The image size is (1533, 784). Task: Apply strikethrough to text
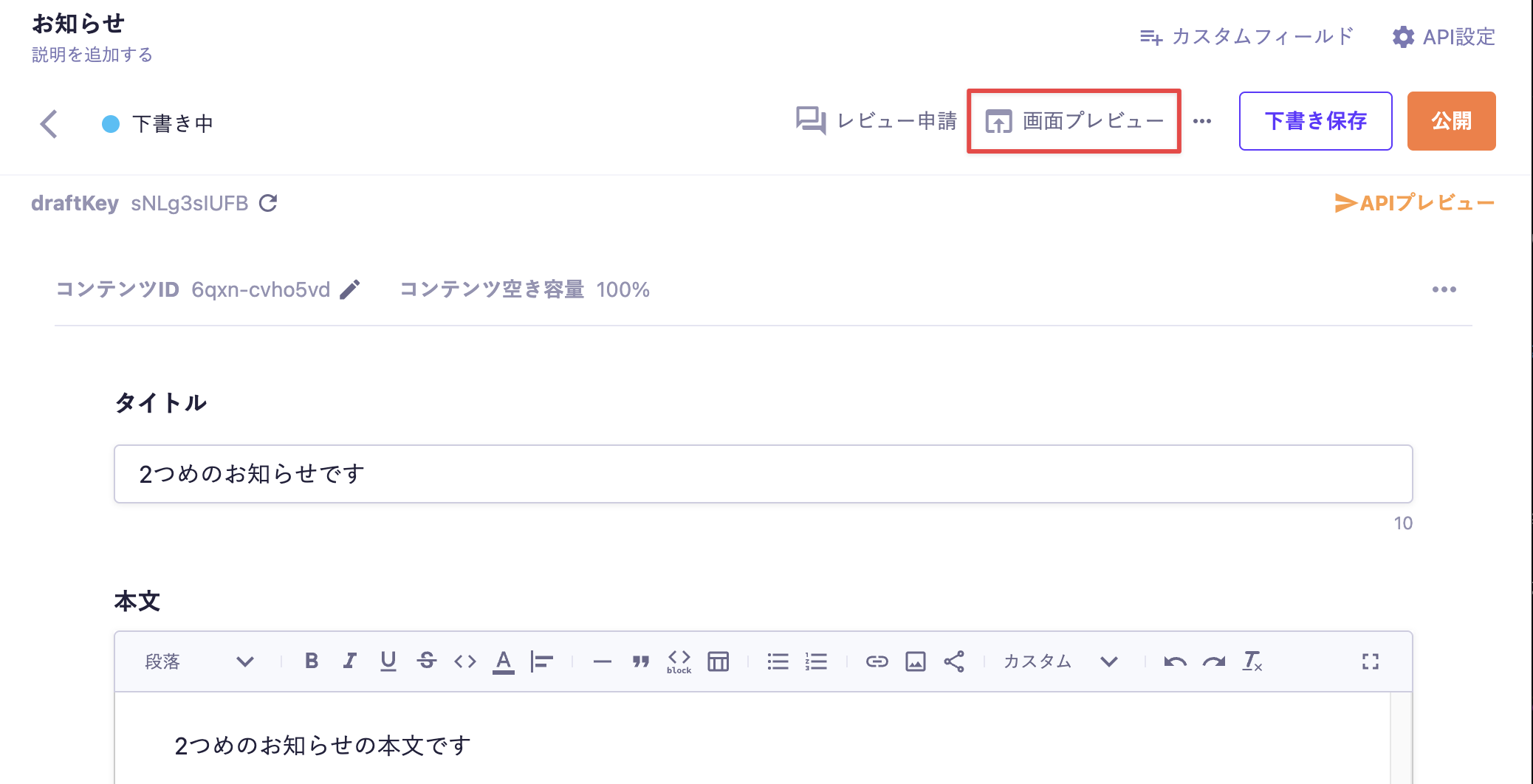click(x=427, y=661)
